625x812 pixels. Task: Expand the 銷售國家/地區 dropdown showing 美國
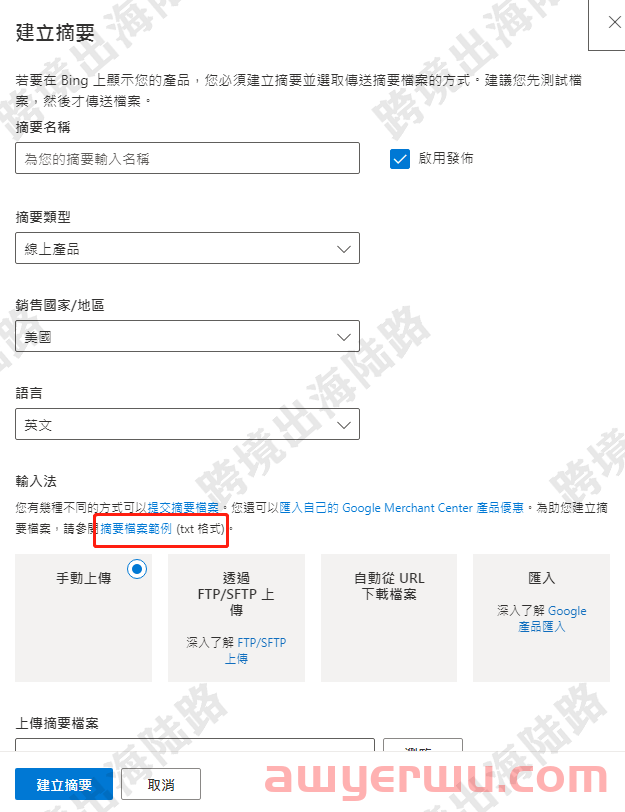tap(187, 336)
